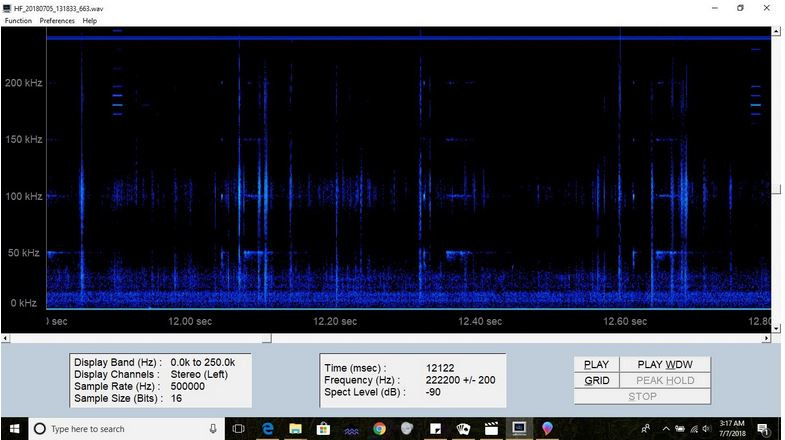
Task: Open the Help menu
Action: (x=90, y=21)
